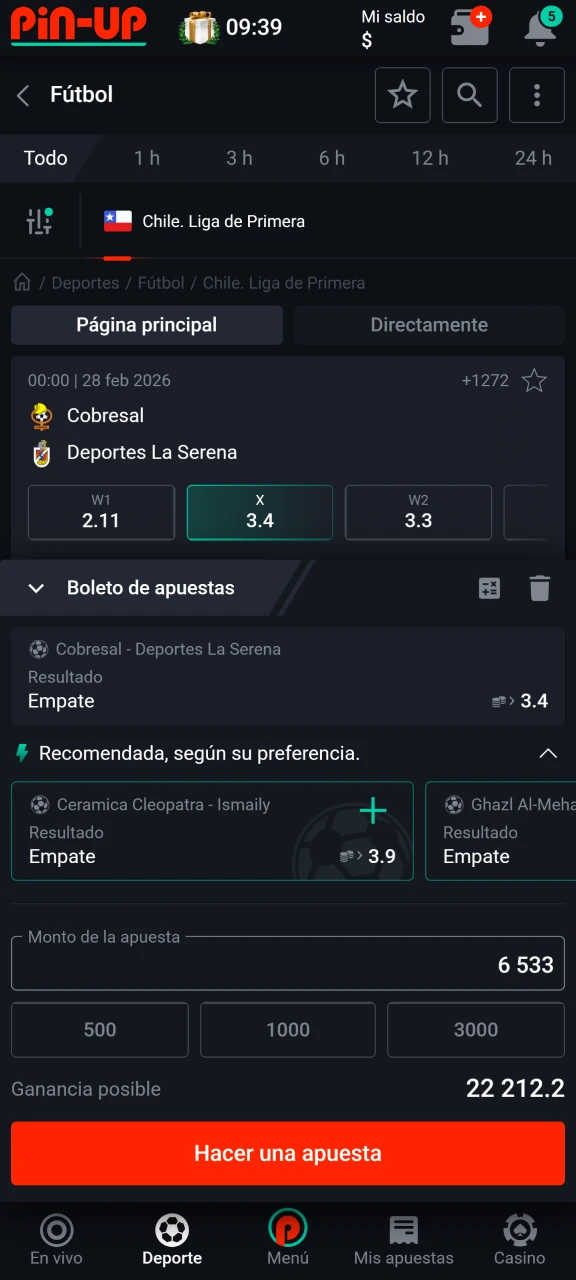Check notifications via the bell icon

[x=539, y=29]
